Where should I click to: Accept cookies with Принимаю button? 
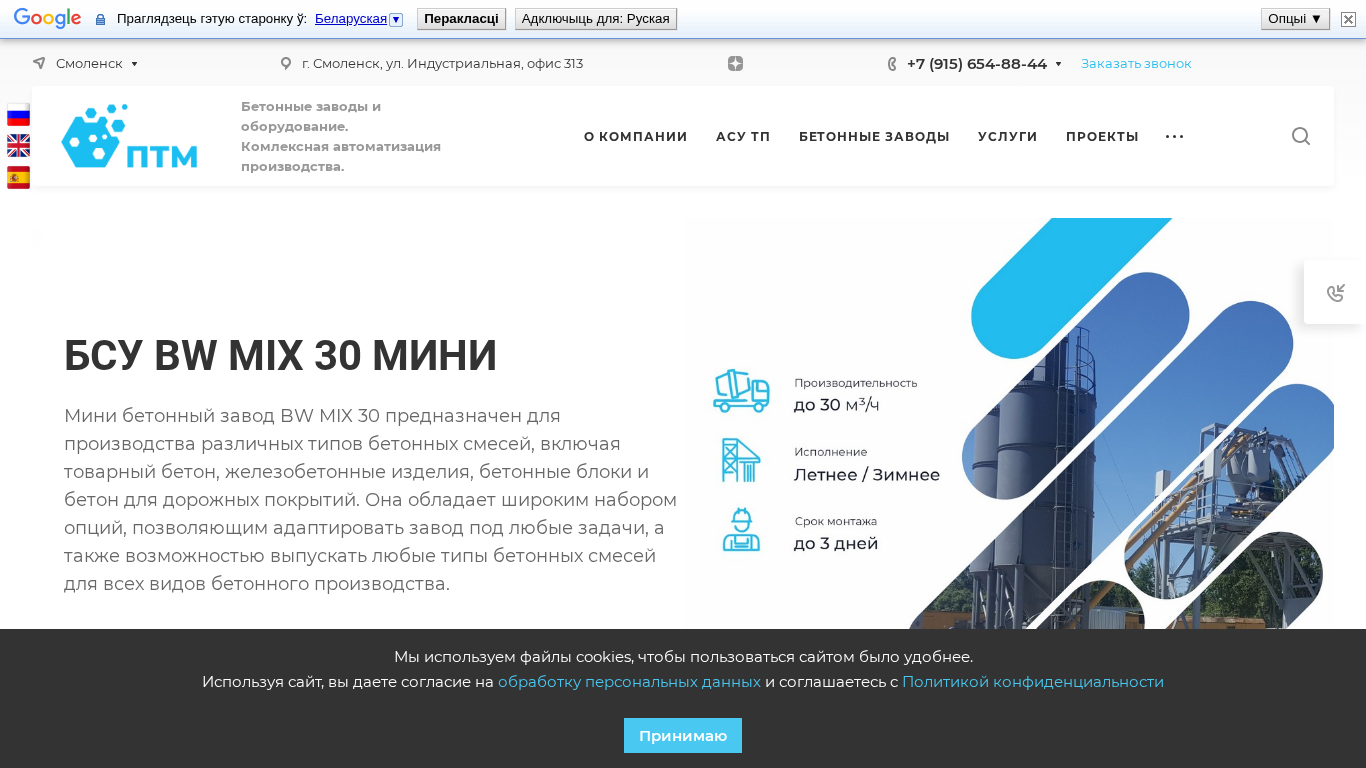(683, 735)
